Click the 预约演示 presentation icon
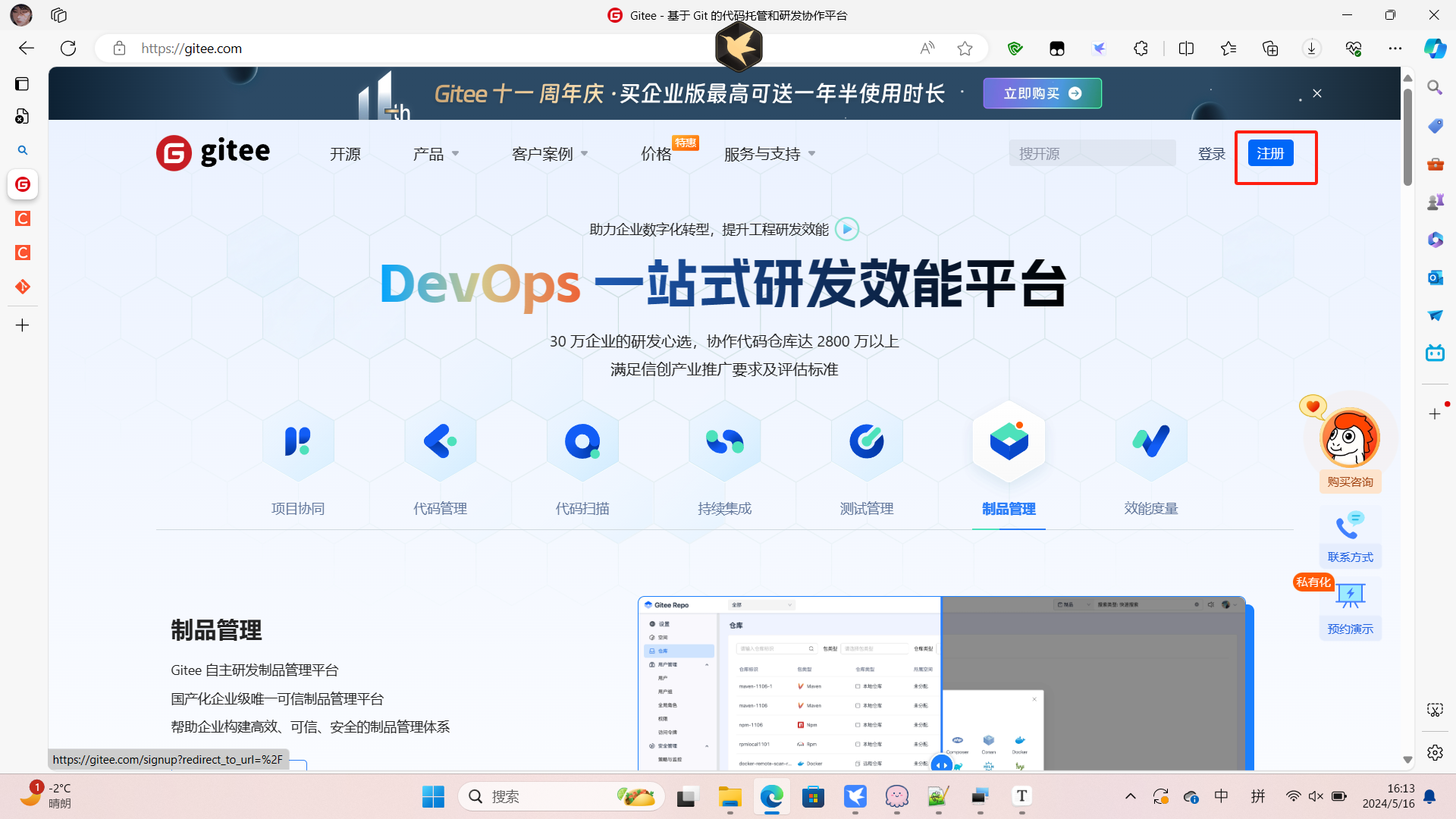The image size is (1456, 819). [1351, 595]
